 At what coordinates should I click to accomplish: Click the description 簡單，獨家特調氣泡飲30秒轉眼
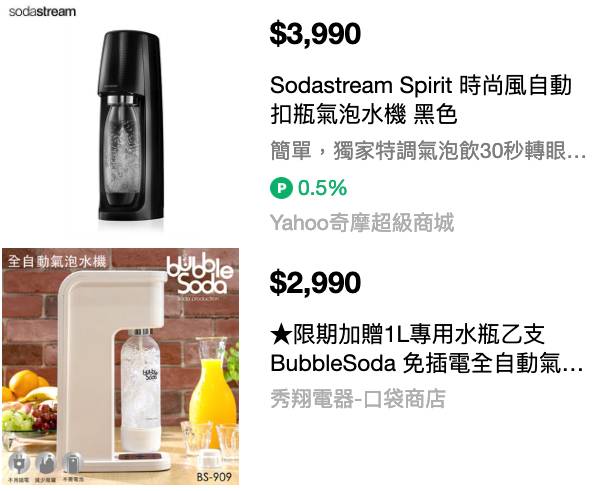[x=428, y=151]
